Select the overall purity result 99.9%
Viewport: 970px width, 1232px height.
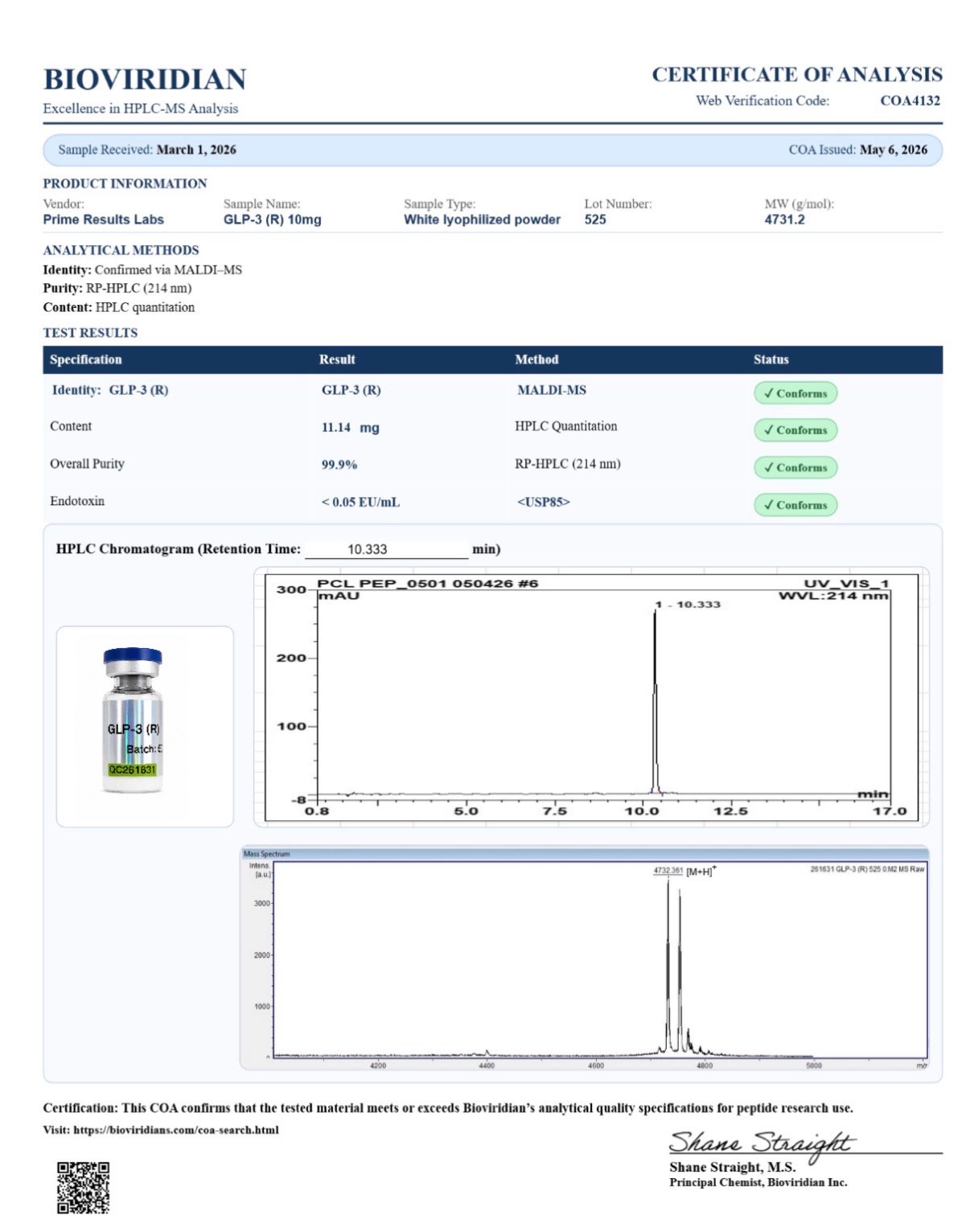coord(339,465)
